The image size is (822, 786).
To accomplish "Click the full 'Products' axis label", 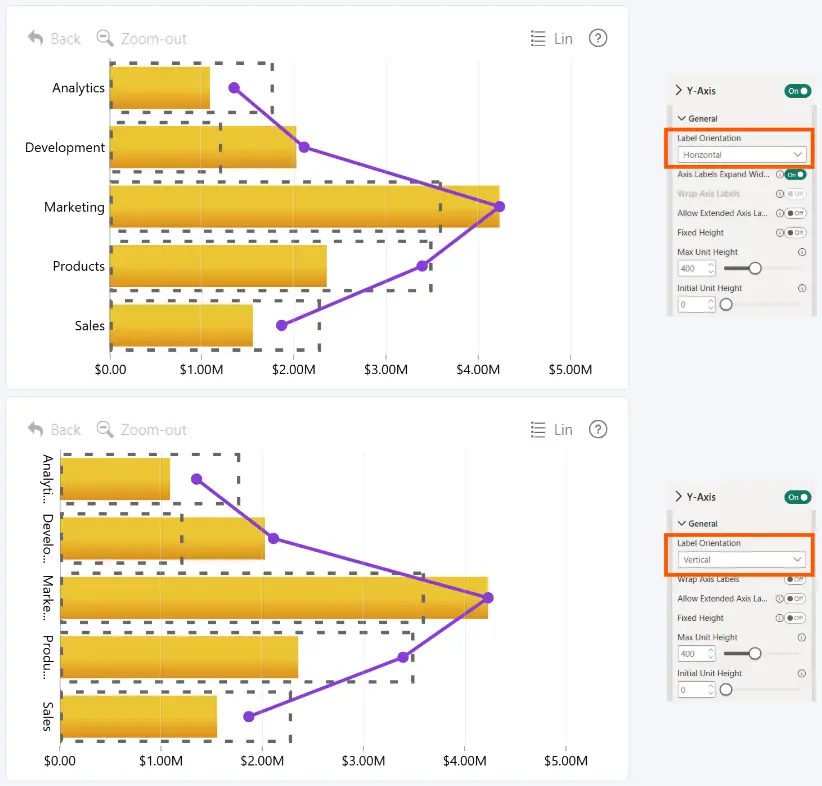I will 79,266.
